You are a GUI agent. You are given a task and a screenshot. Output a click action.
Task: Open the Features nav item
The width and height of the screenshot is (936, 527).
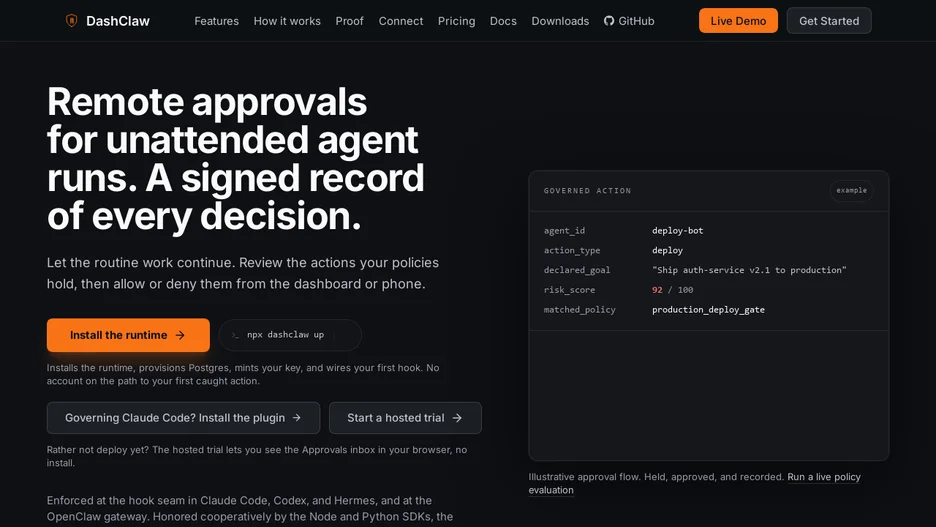point(217,21)
